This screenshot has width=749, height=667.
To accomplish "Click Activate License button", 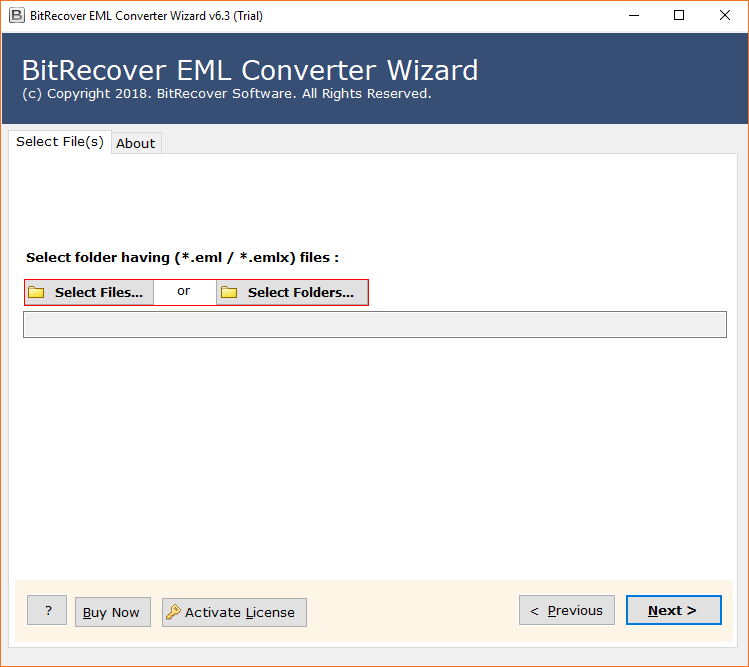I will pos(234,612).
